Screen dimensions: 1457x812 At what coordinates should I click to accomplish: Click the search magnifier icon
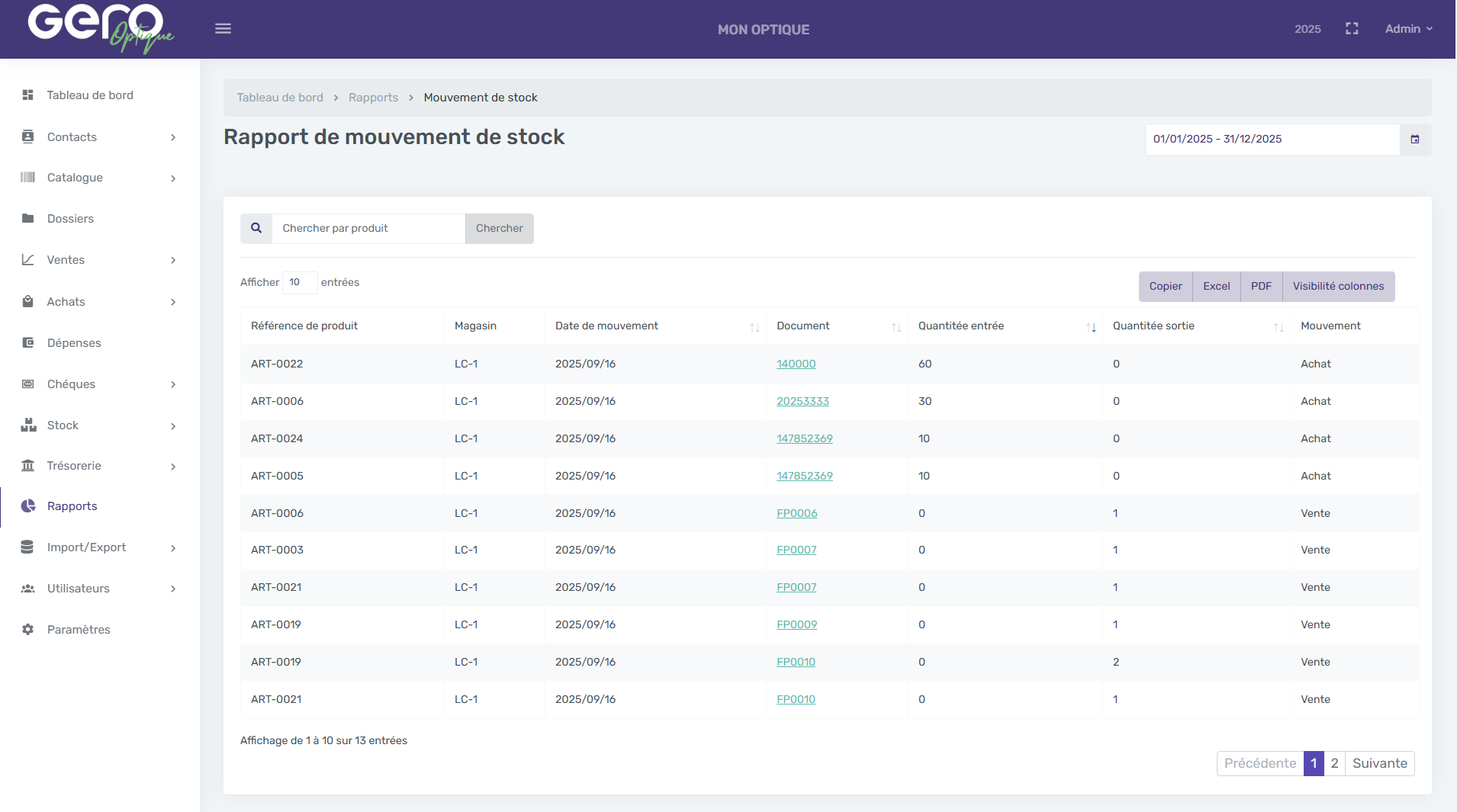[256, 228]
